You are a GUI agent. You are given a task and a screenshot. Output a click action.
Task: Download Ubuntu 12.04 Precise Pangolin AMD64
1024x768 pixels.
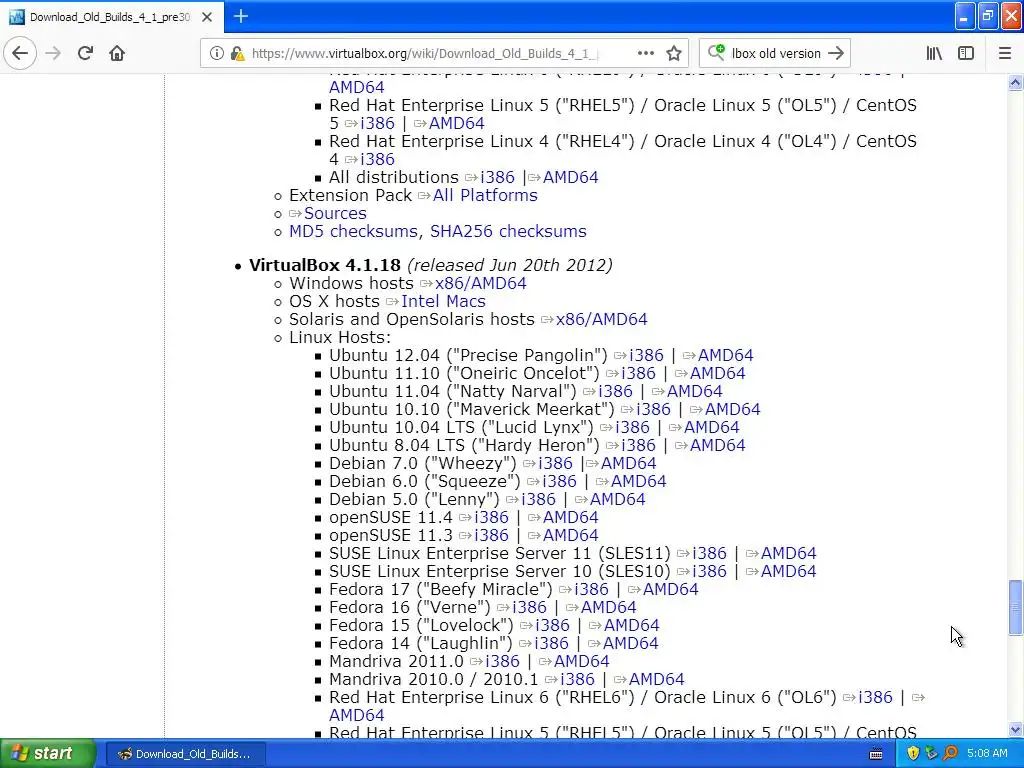[726, 355]
